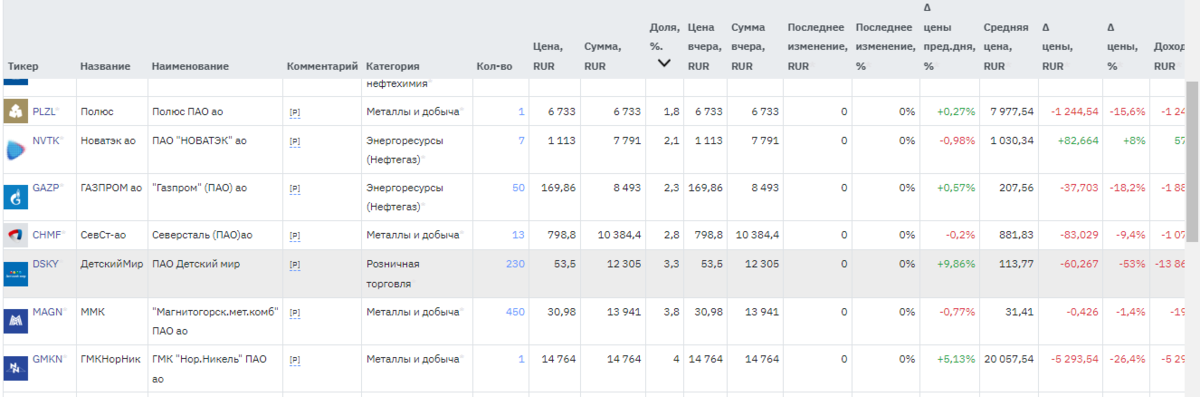Click the Severstal logo beside CHMF
Image resolution: width=1200 pixels, height=397 pixels.
coord(16,235)
